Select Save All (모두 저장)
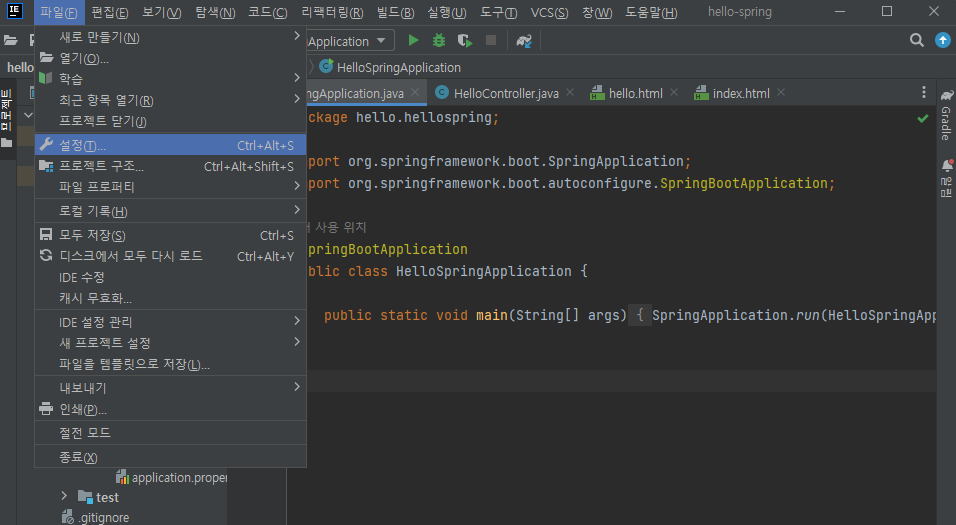 pyautogui.click(x=171, y=235)
